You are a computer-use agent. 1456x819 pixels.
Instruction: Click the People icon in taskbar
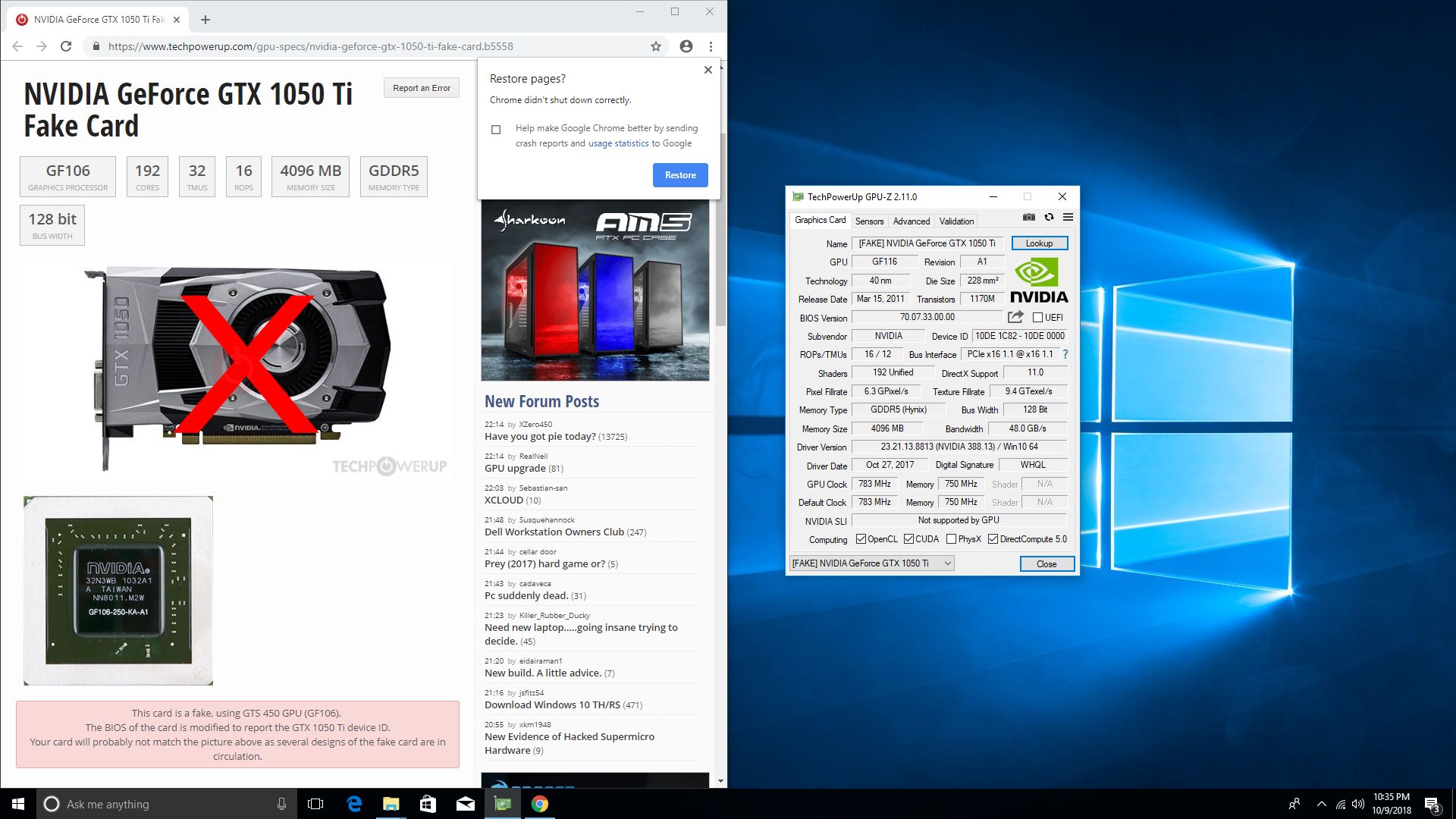pos(1294,804)
